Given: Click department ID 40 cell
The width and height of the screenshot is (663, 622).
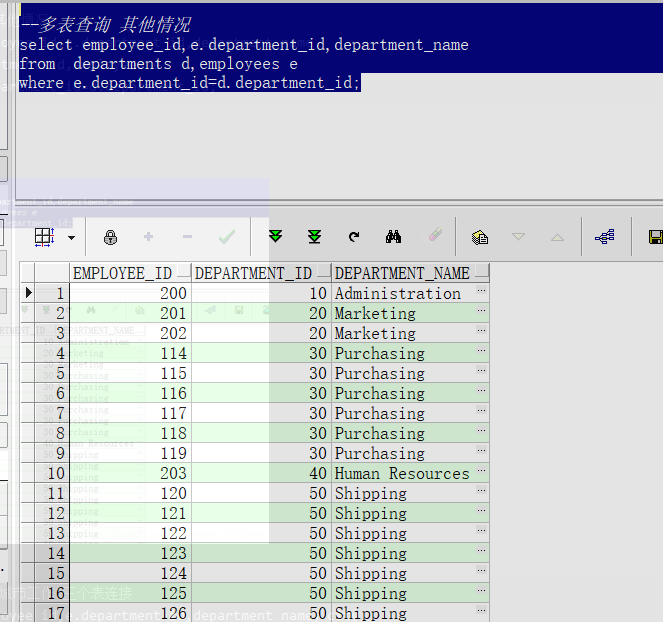Looking at the screenshot, I should coord(261,473).
